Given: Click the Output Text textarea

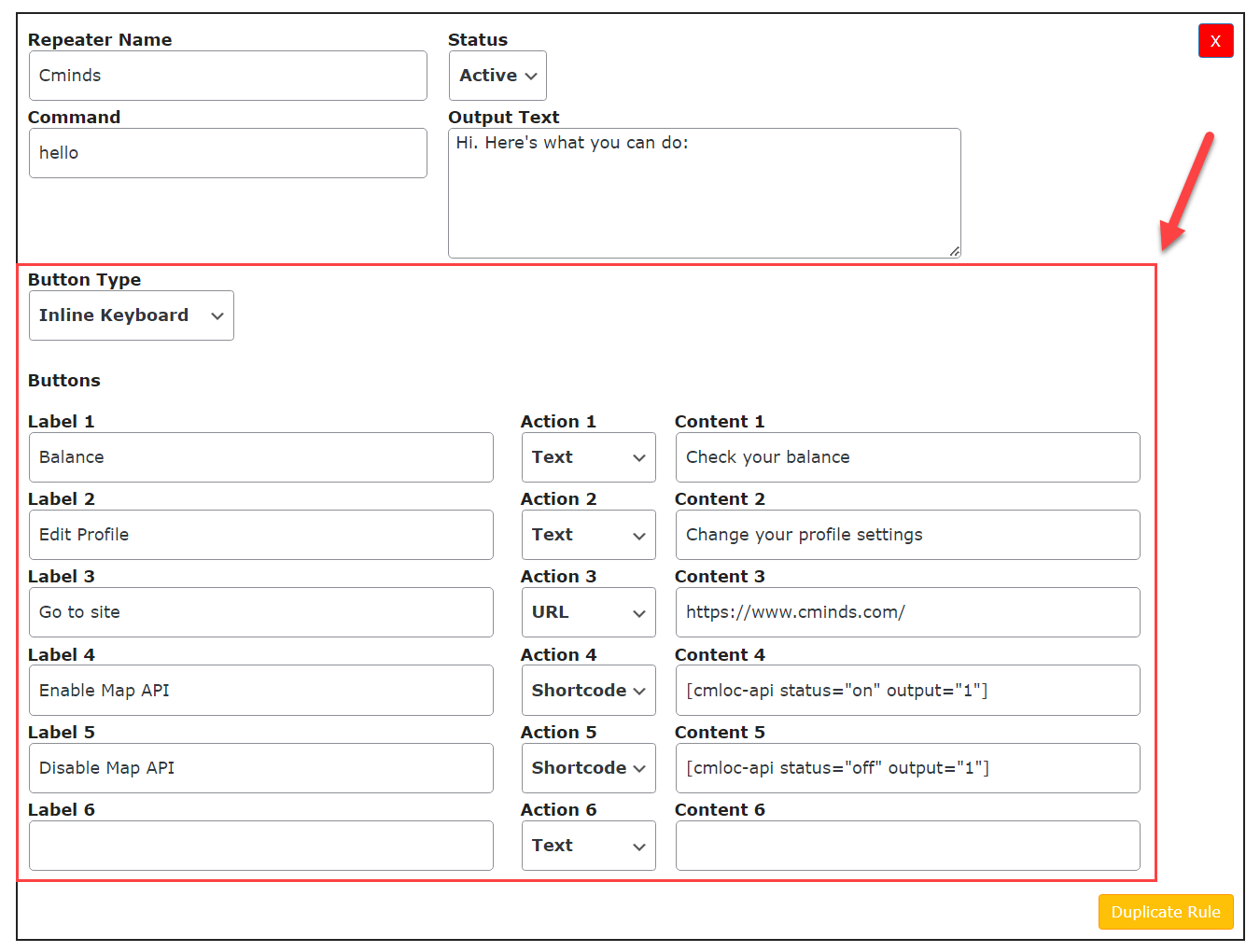Looking at the screenshot, I should [704, 191].
